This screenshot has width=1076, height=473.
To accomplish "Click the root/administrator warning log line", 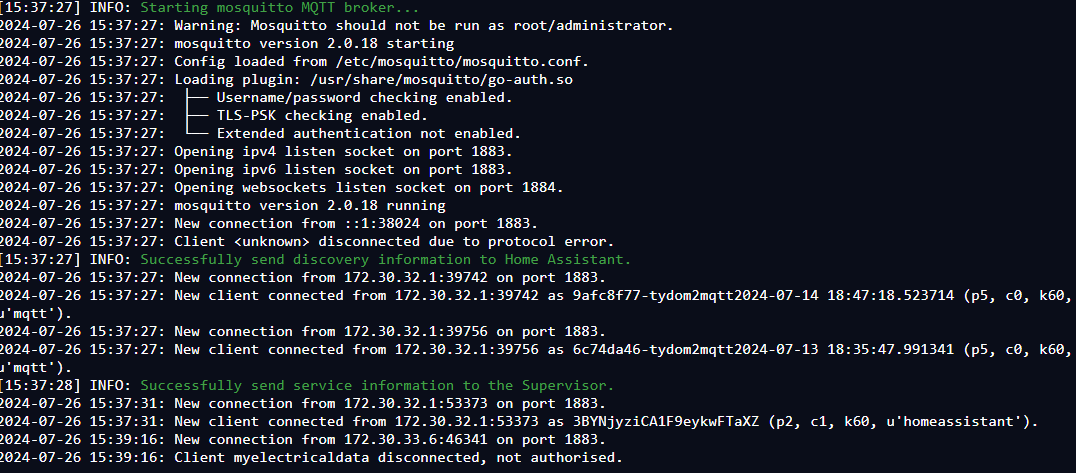I will [x=337, y=26].
